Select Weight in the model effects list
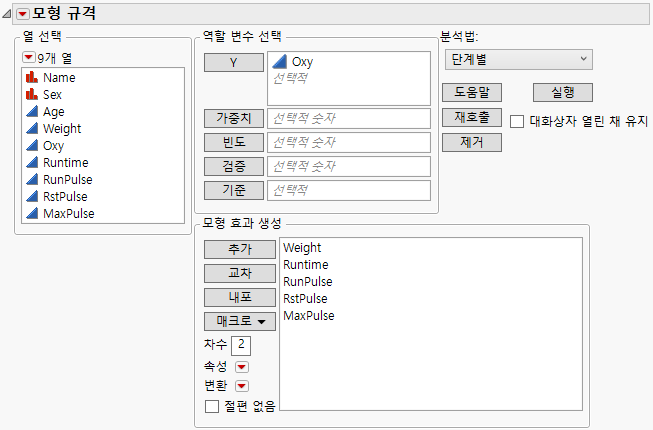Image resolution: width=653 pixels, height=430 pixels. coord(302,248)
